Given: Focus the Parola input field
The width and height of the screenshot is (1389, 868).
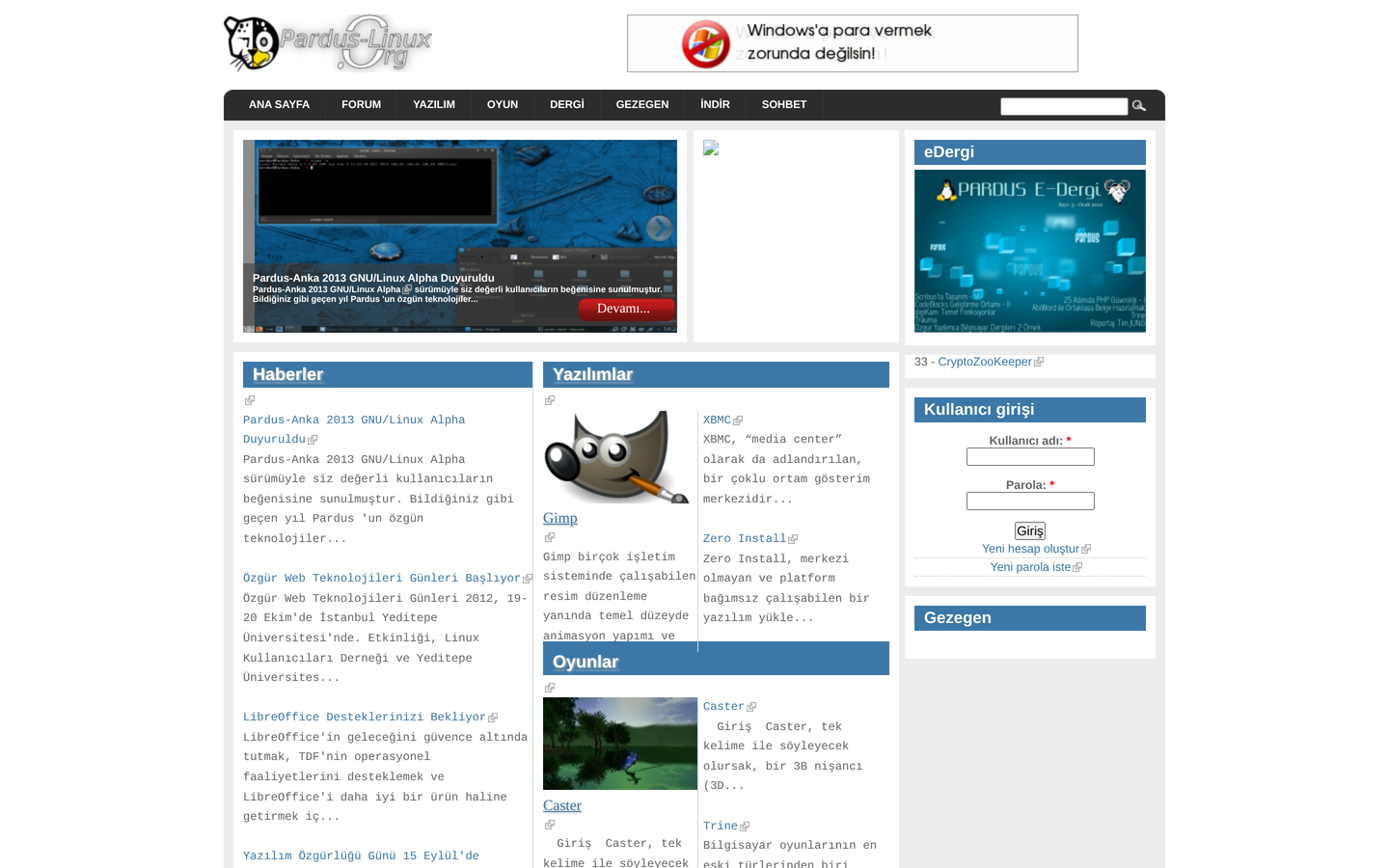Looking at the screenshot, I should [x=1030, y=502].
